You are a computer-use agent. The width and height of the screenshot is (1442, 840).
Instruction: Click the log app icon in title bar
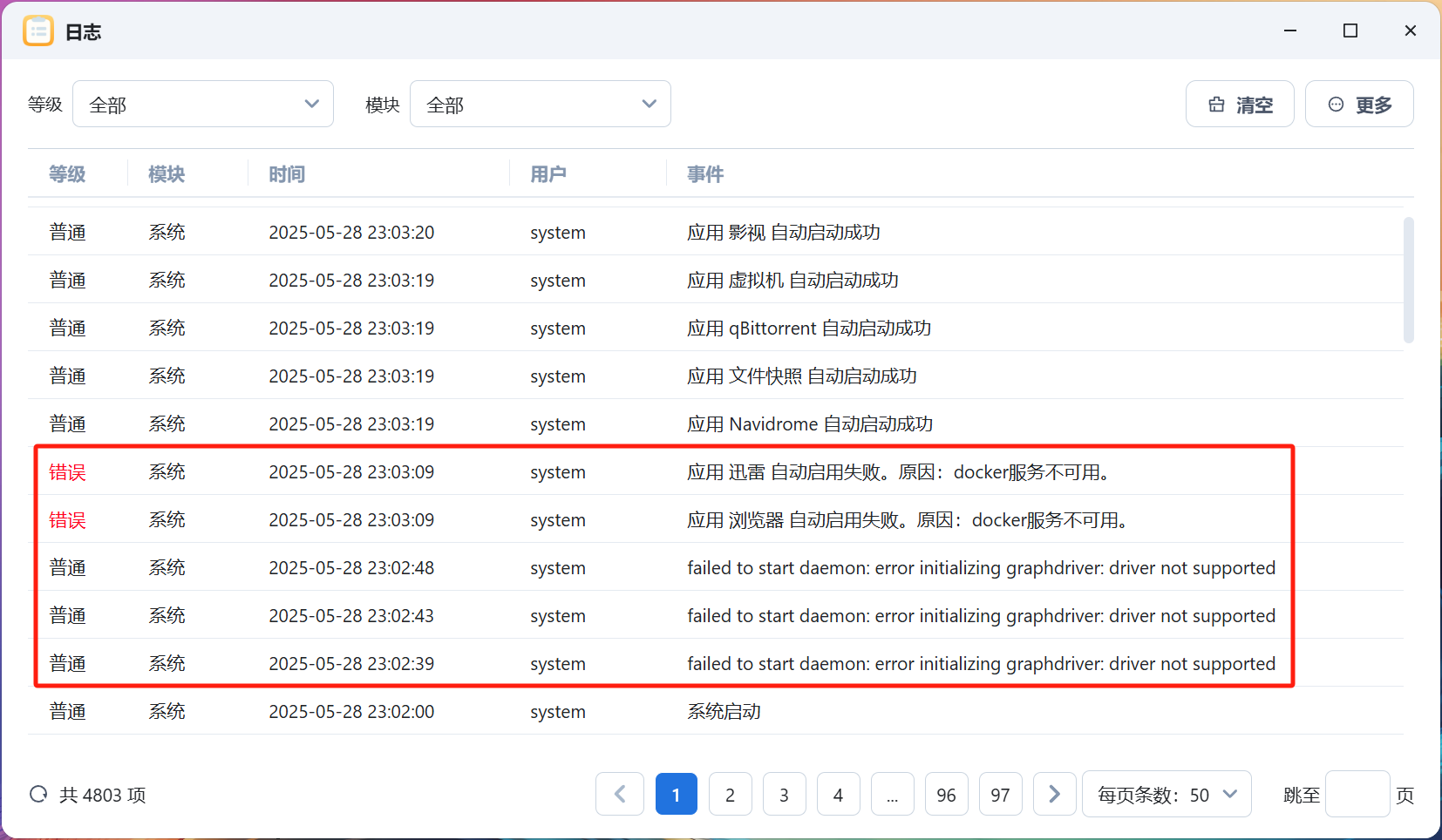[38, 31]
